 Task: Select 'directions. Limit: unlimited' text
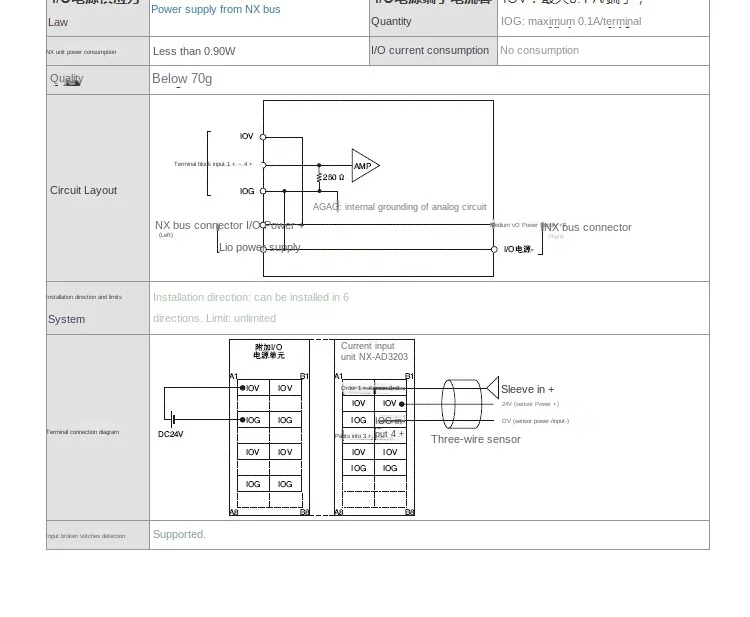tap(214, 319)
